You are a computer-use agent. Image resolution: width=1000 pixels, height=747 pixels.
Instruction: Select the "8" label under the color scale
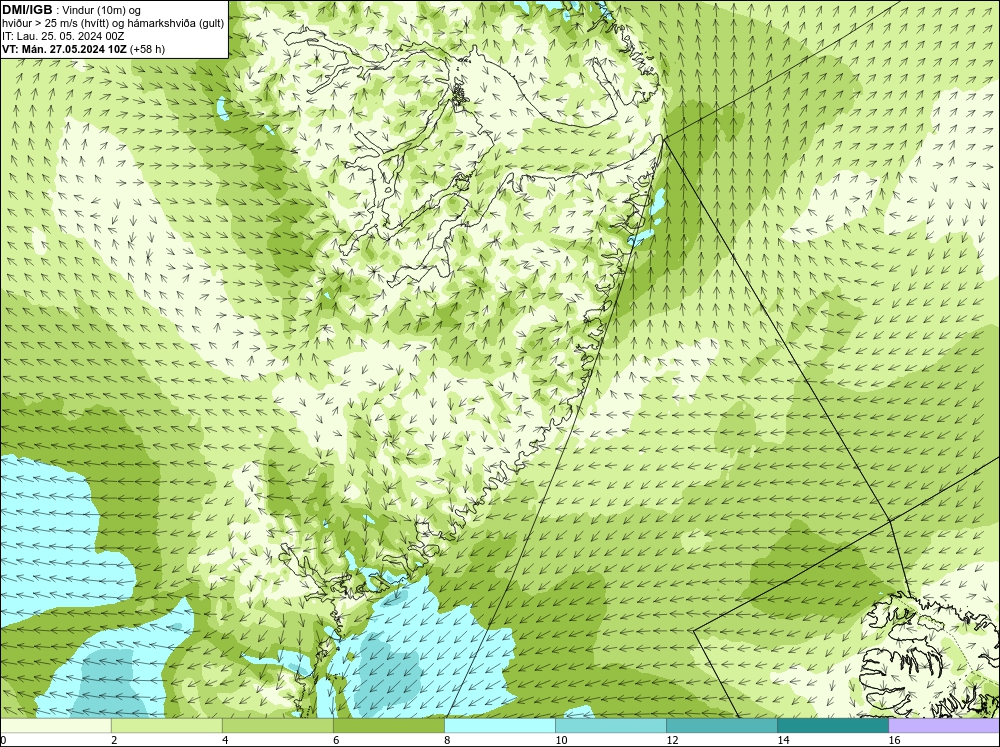coord(447,740)
